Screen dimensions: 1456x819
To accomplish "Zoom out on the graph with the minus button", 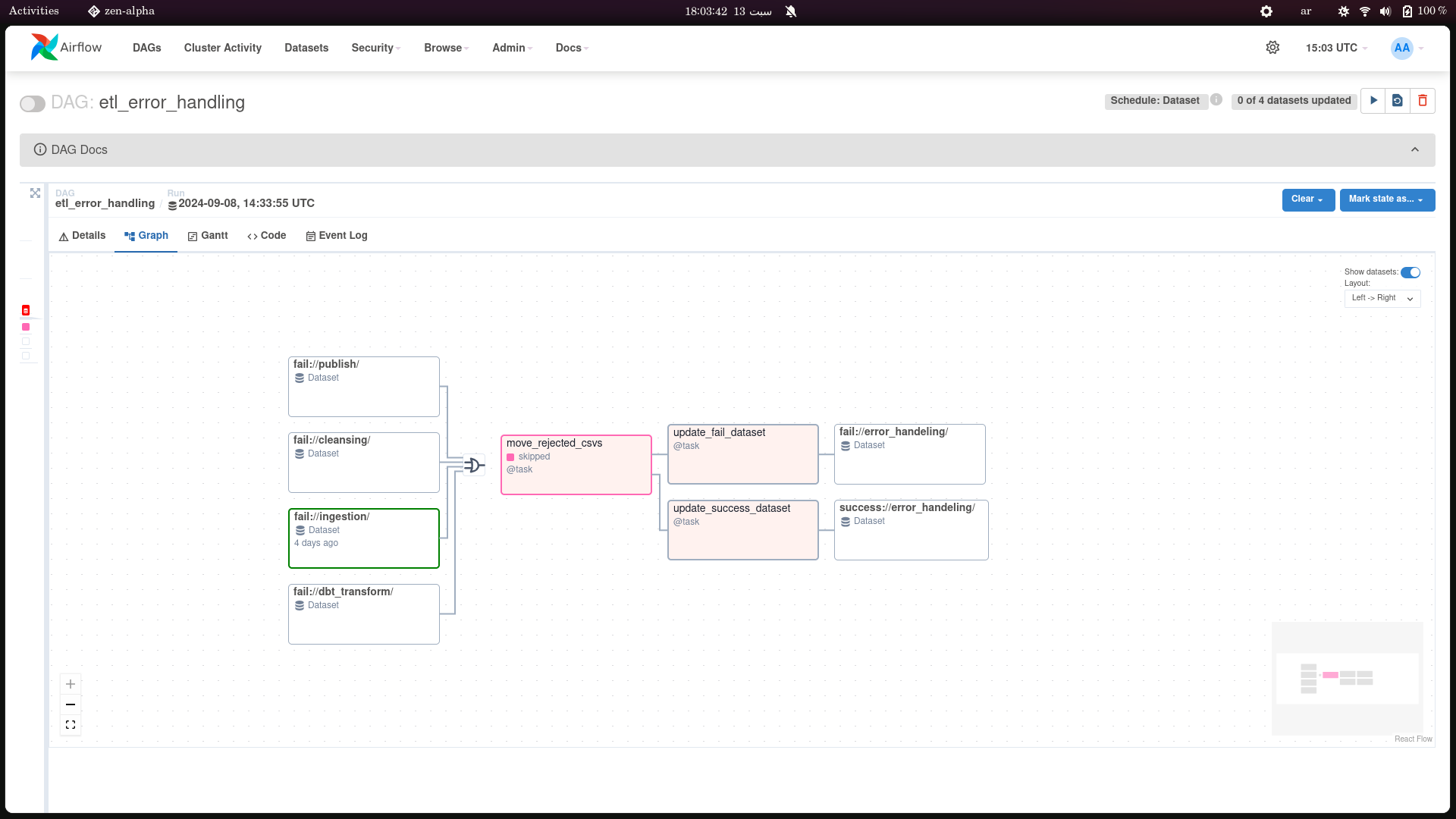I will click(x=71, y=704).
